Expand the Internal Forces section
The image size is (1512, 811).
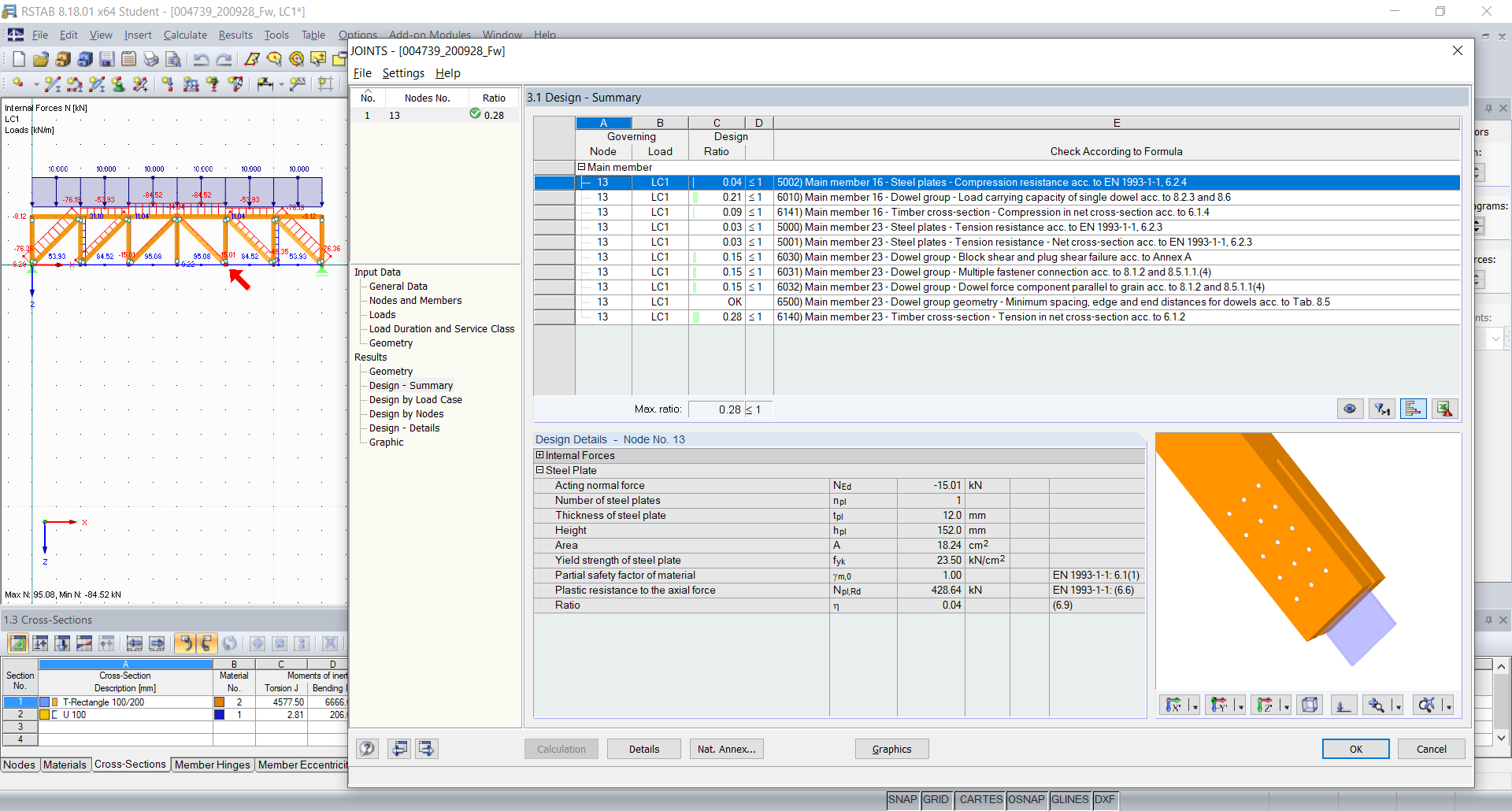(x=539, y=455)
